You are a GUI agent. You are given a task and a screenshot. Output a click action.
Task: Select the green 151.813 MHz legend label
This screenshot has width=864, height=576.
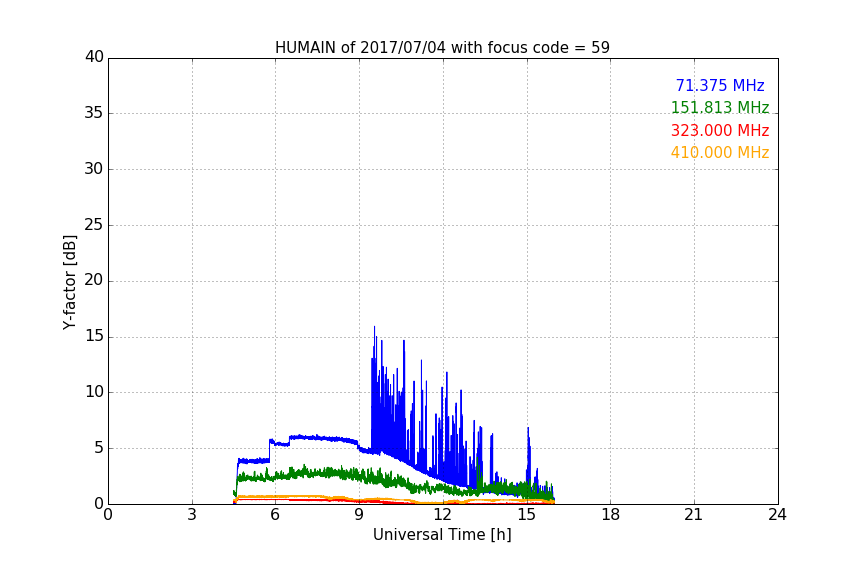tap(720, 107)
